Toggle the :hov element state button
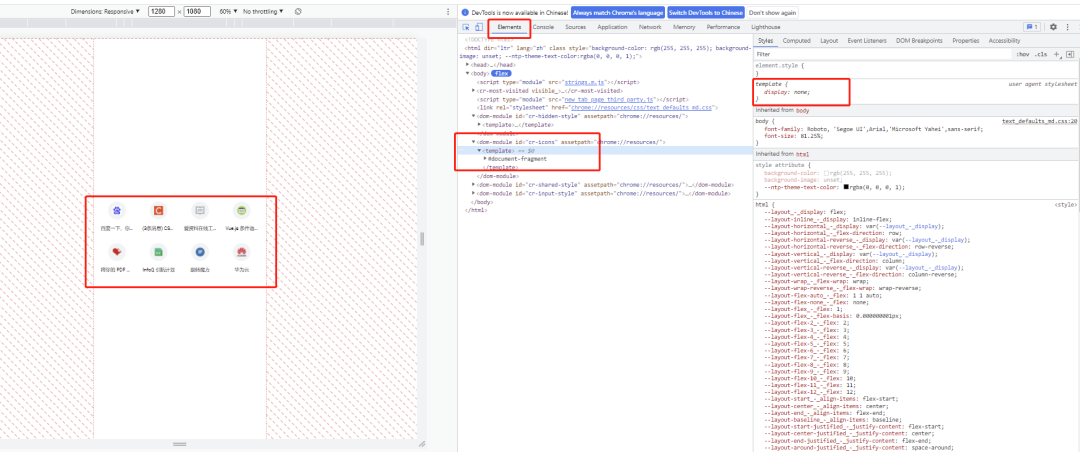The image size is (1080, 452). [1023, 54]
